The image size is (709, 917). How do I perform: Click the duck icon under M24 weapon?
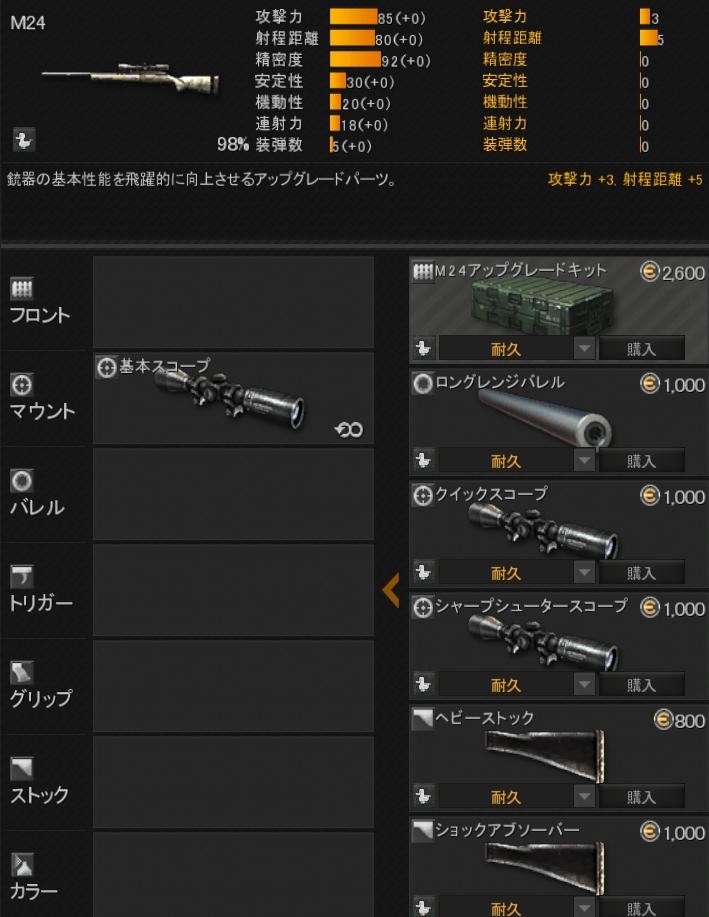[24, 140]
